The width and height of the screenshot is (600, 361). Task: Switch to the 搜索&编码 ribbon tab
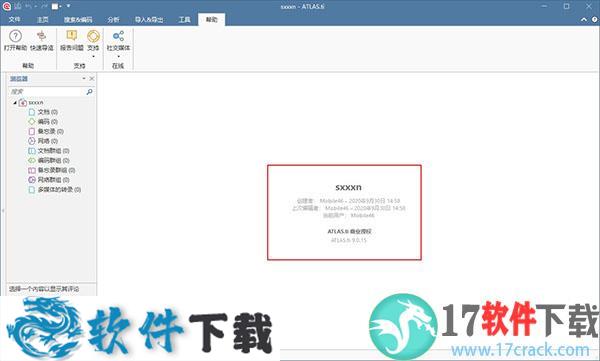pyautogui.click(x=78, y=20)
